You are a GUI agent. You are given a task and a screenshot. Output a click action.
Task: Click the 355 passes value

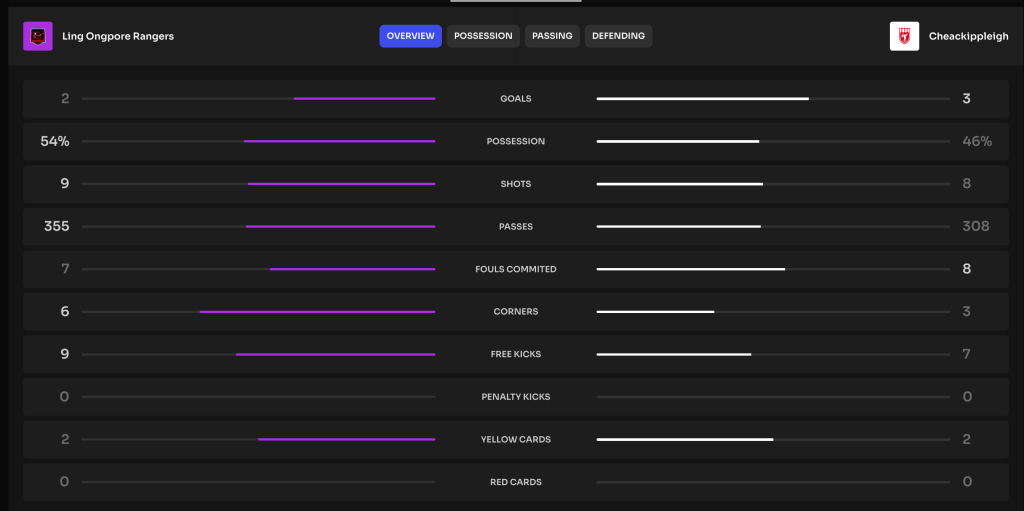(57, 227)
